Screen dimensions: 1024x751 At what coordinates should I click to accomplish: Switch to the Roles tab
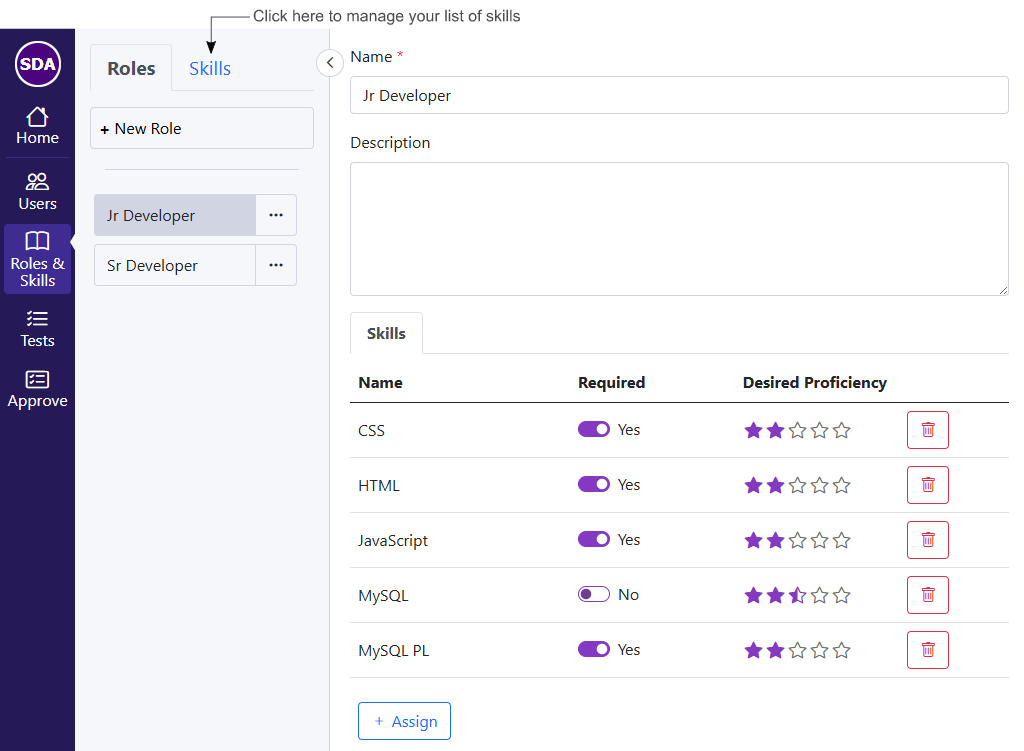click(131, 68)
